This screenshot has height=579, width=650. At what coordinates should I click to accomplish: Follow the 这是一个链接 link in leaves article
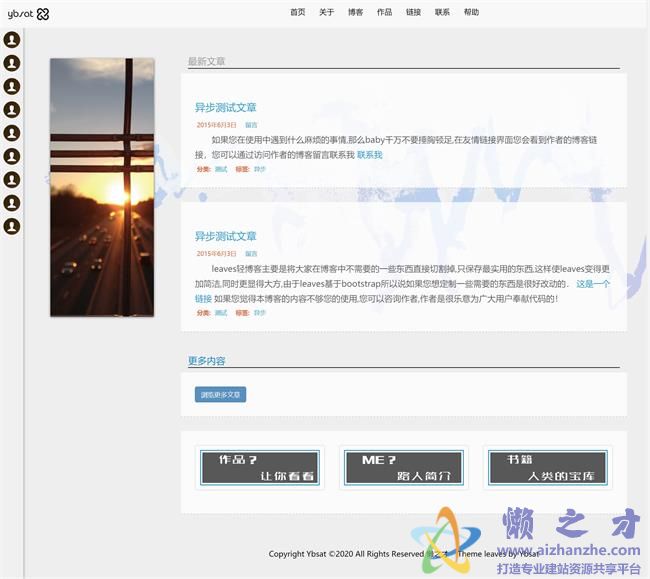(x=593, y=284)
